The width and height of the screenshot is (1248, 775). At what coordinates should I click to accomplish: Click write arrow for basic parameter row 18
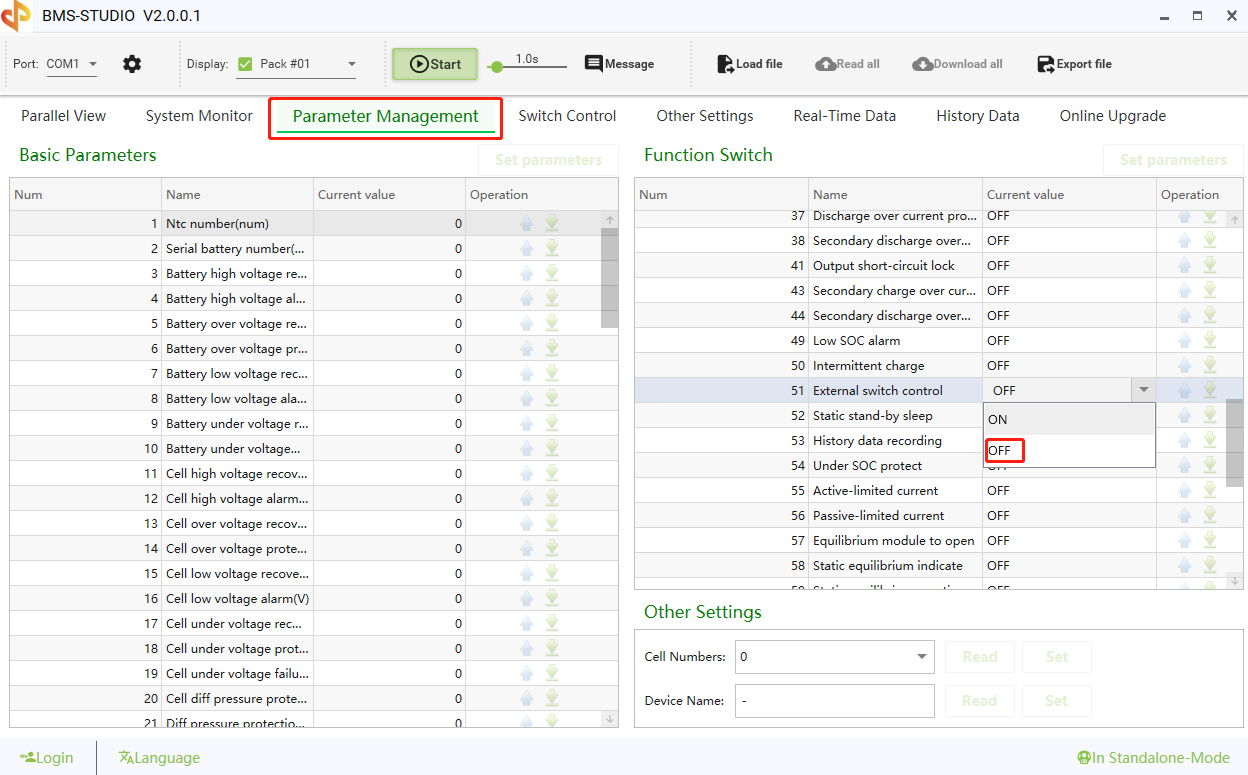[x=552, y=648]
